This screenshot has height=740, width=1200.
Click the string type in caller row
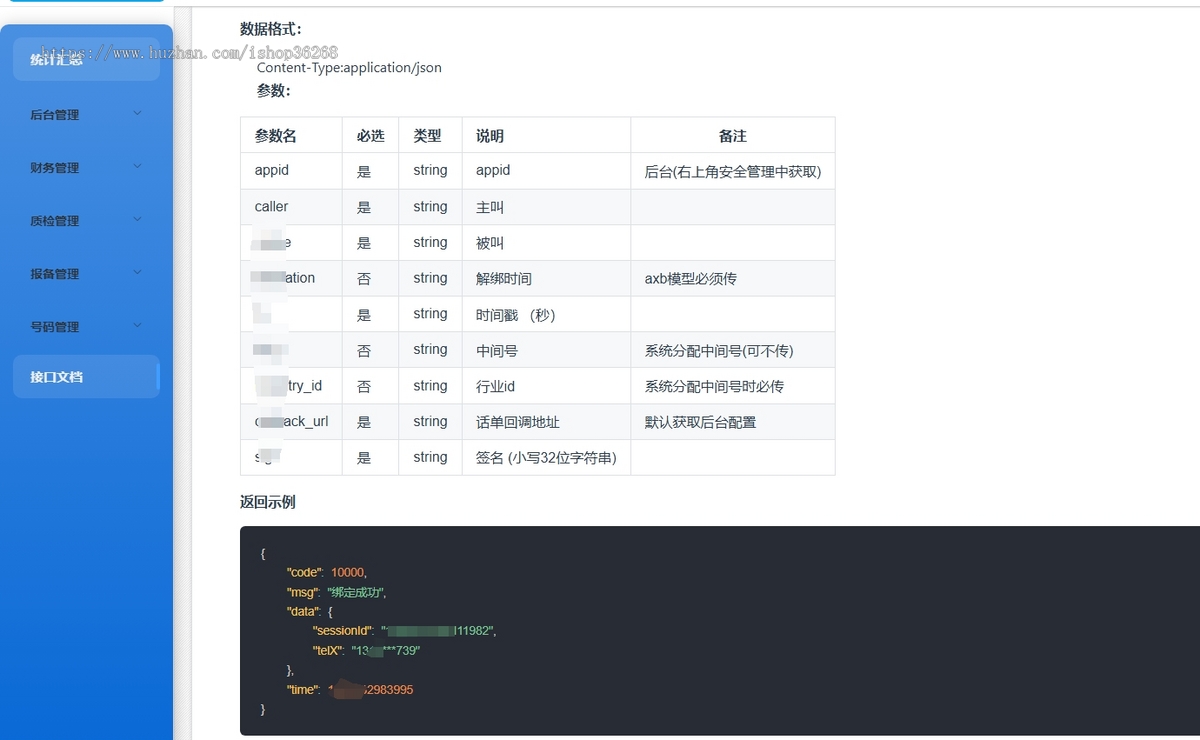430,207
